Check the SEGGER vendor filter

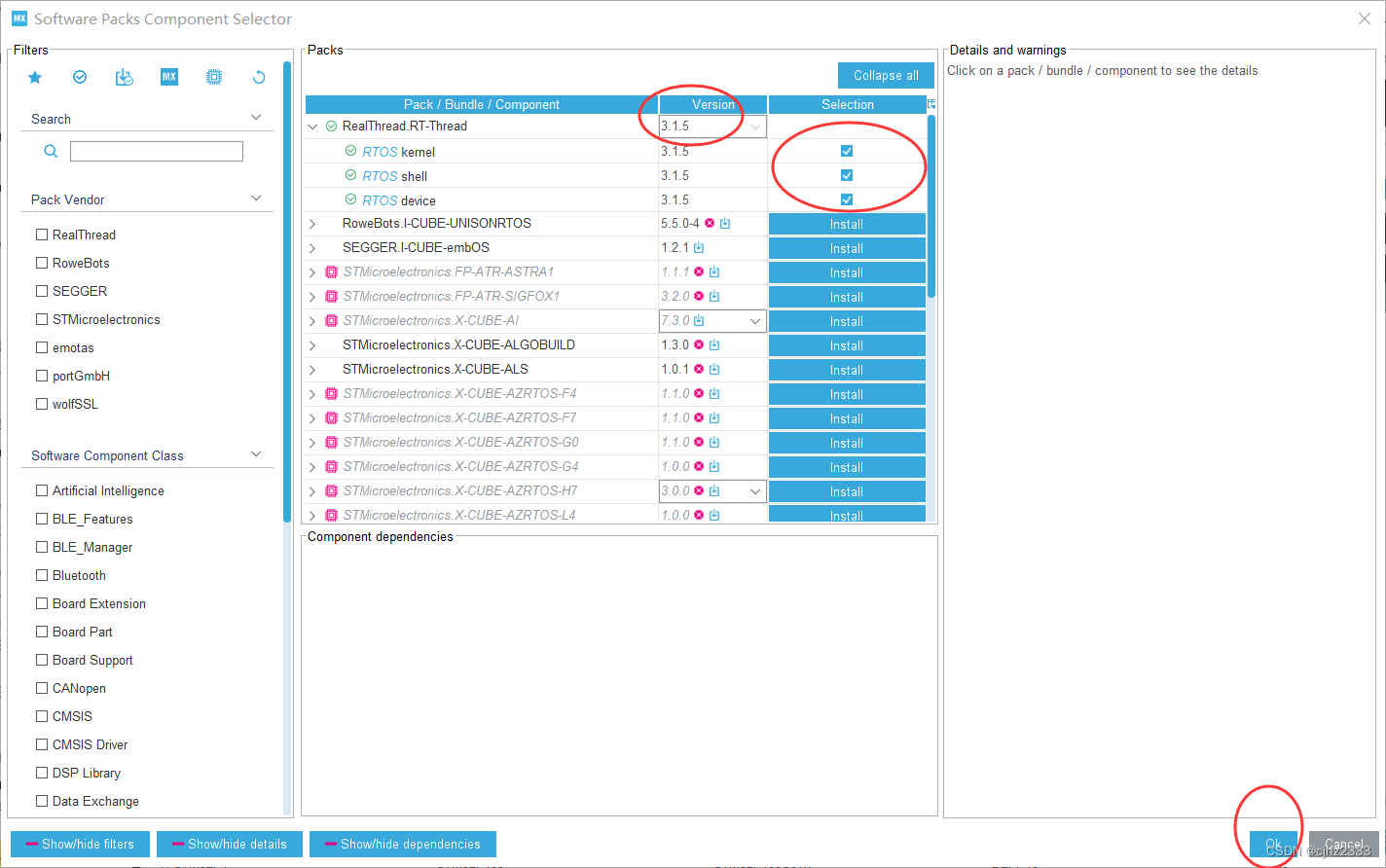pyautogui.click(x=42, y=291)
